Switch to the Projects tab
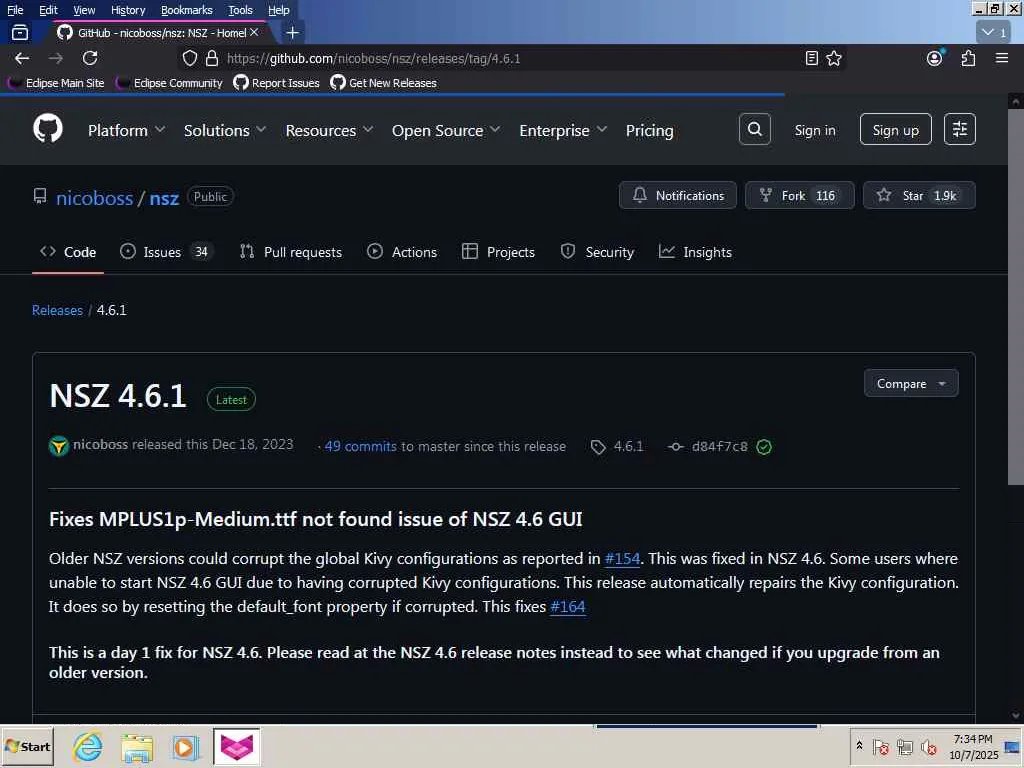 click(498, 252)
